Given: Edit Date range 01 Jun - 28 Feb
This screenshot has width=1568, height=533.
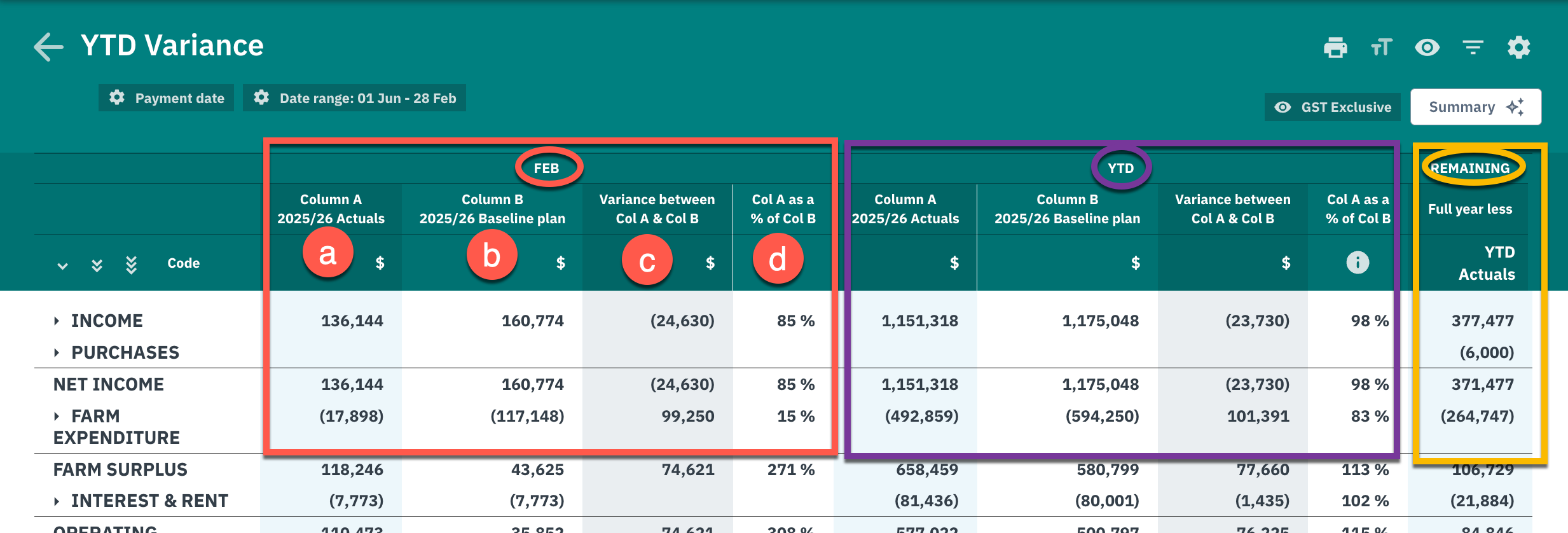Looking at the screenshot, I should (355, 98).
